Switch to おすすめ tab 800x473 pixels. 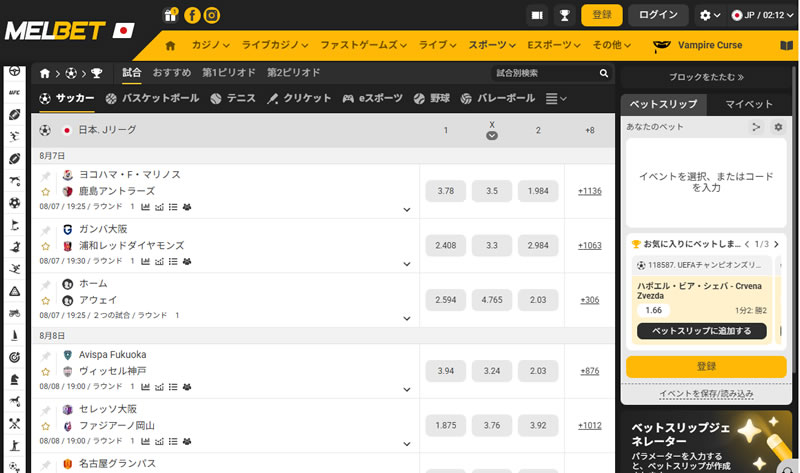(172, 72)
